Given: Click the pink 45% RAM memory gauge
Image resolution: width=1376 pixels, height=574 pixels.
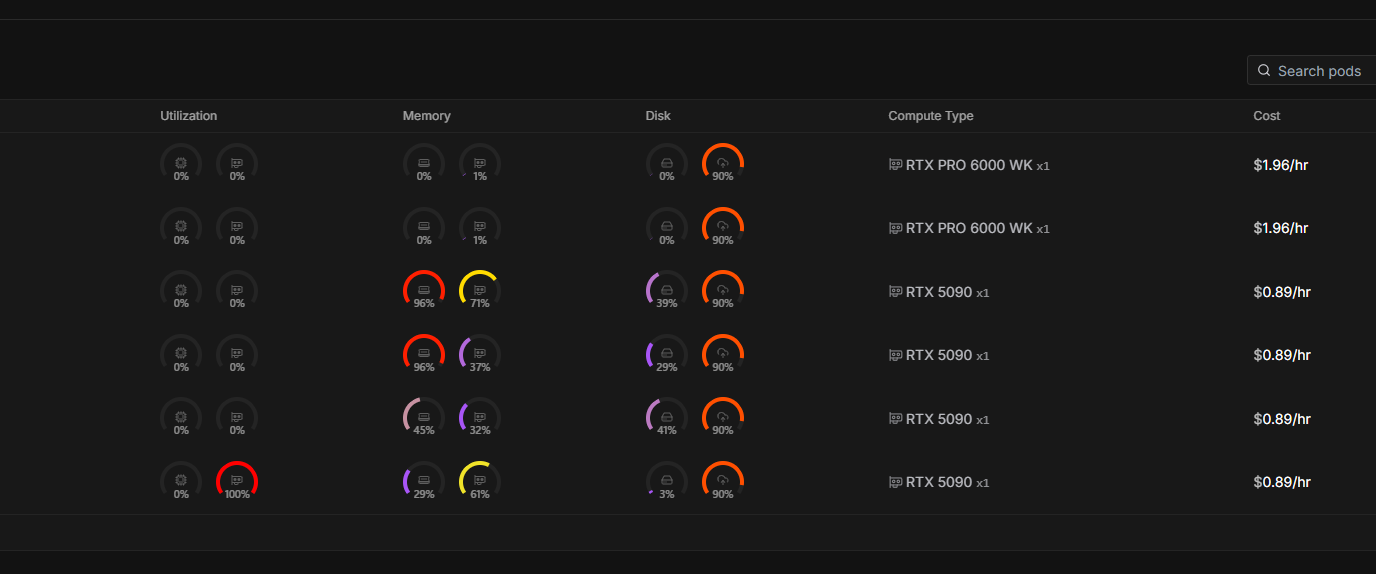Looking at the screenshot, I should pyautogui.click(x=424, y=418).
